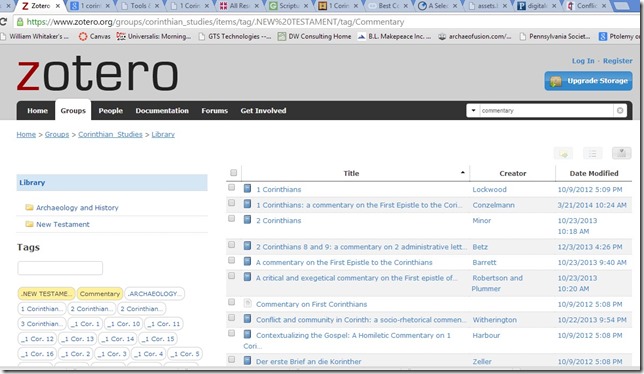Open the Home nav item
Image resolution: width=644 pixels, height=374 pixels.
coord(37,111)
